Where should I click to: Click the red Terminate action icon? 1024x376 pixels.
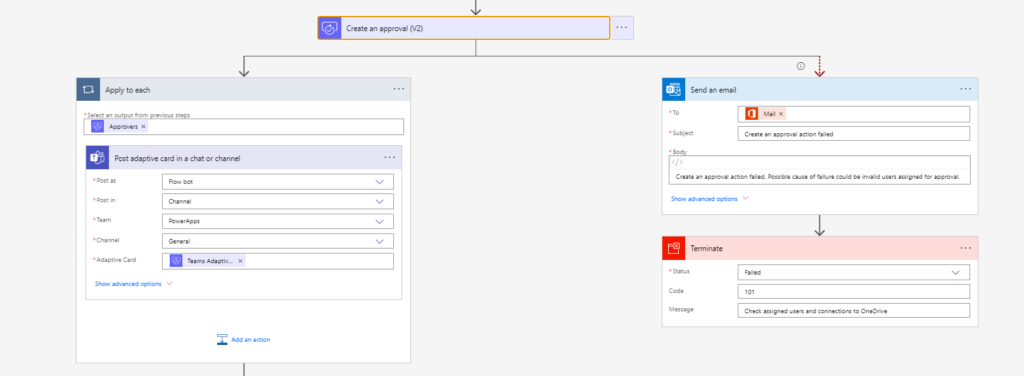[673, 248]
